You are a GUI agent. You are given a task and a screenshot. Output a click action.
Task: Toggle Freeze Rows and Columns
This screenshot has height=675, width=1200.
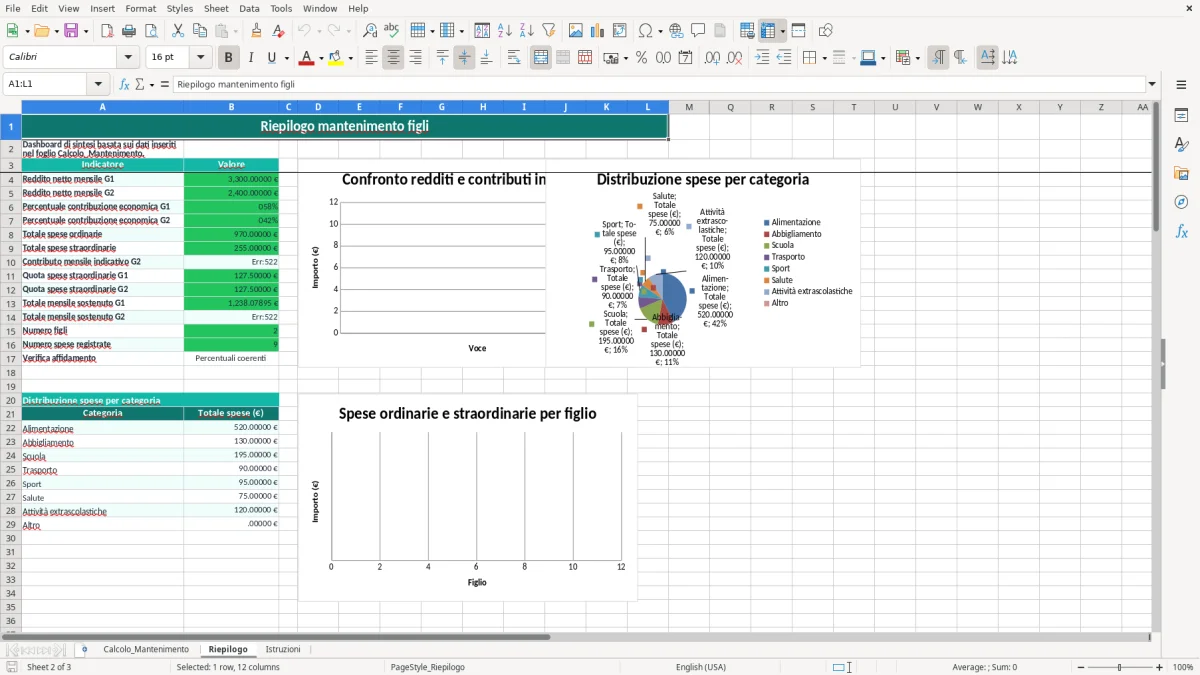point(768,31)
